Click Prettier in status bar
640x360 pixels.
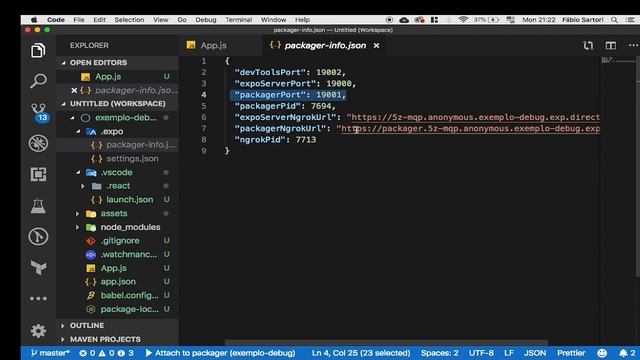(x=571, y=353)
